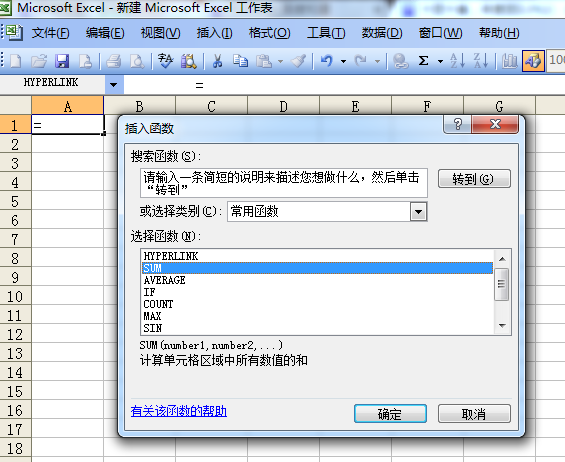Open the 格式(O) menu

click(270, 33)
